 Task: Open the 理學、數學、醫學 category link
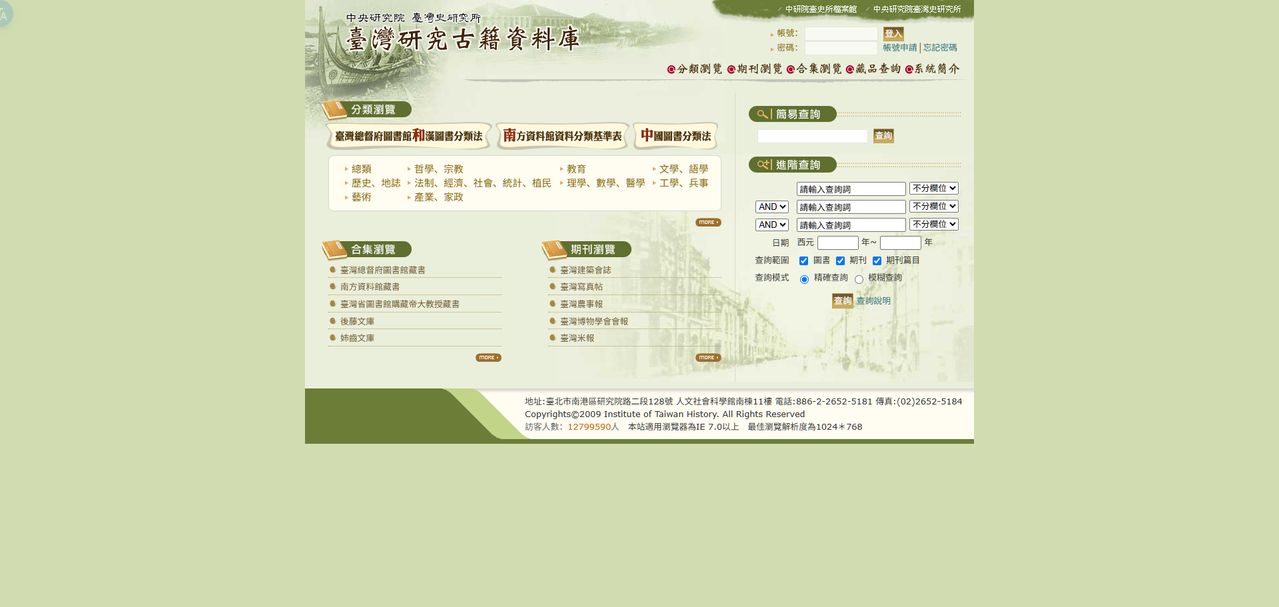pos(606,184)
